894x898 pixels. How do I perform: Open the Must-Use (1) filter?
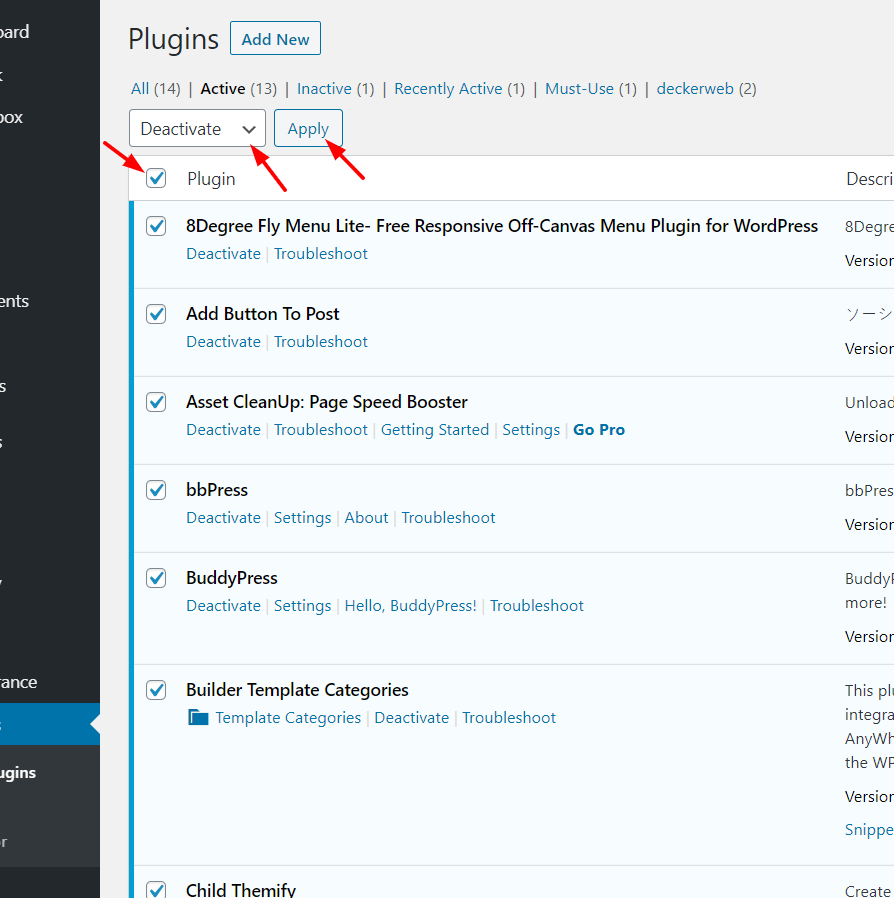591,89
